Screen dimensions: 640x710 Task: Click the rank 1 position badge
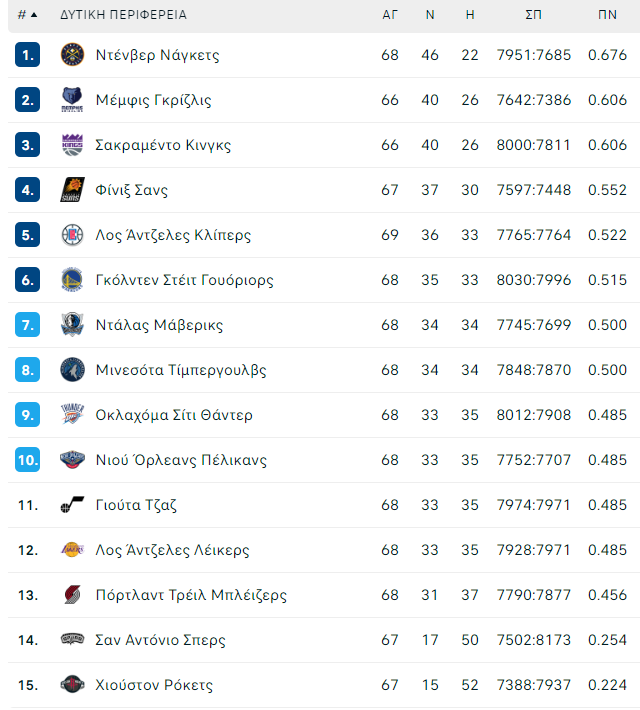27,55
